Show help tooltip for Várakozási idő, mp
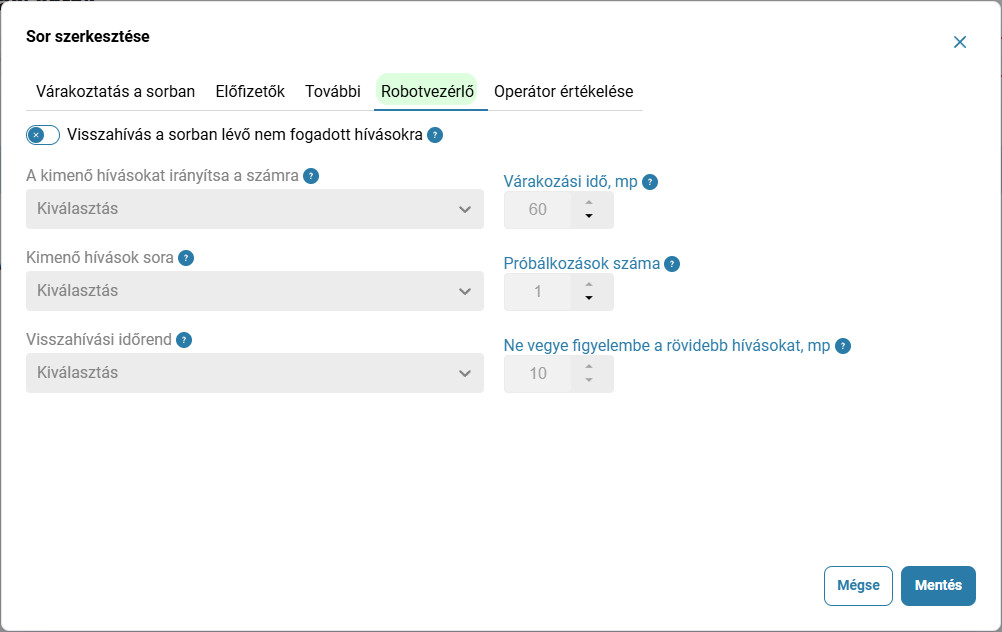Viewport: 1002px width, 632px height. point(650,182)
